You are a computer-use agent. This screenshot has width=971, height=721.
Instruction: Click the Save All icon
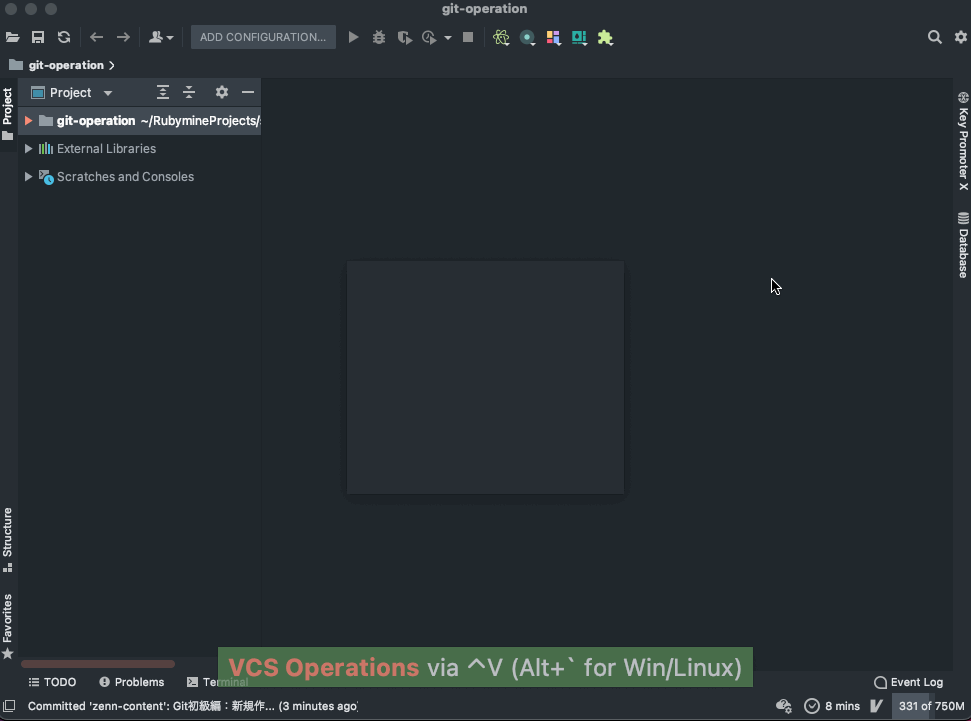point(38,37)
